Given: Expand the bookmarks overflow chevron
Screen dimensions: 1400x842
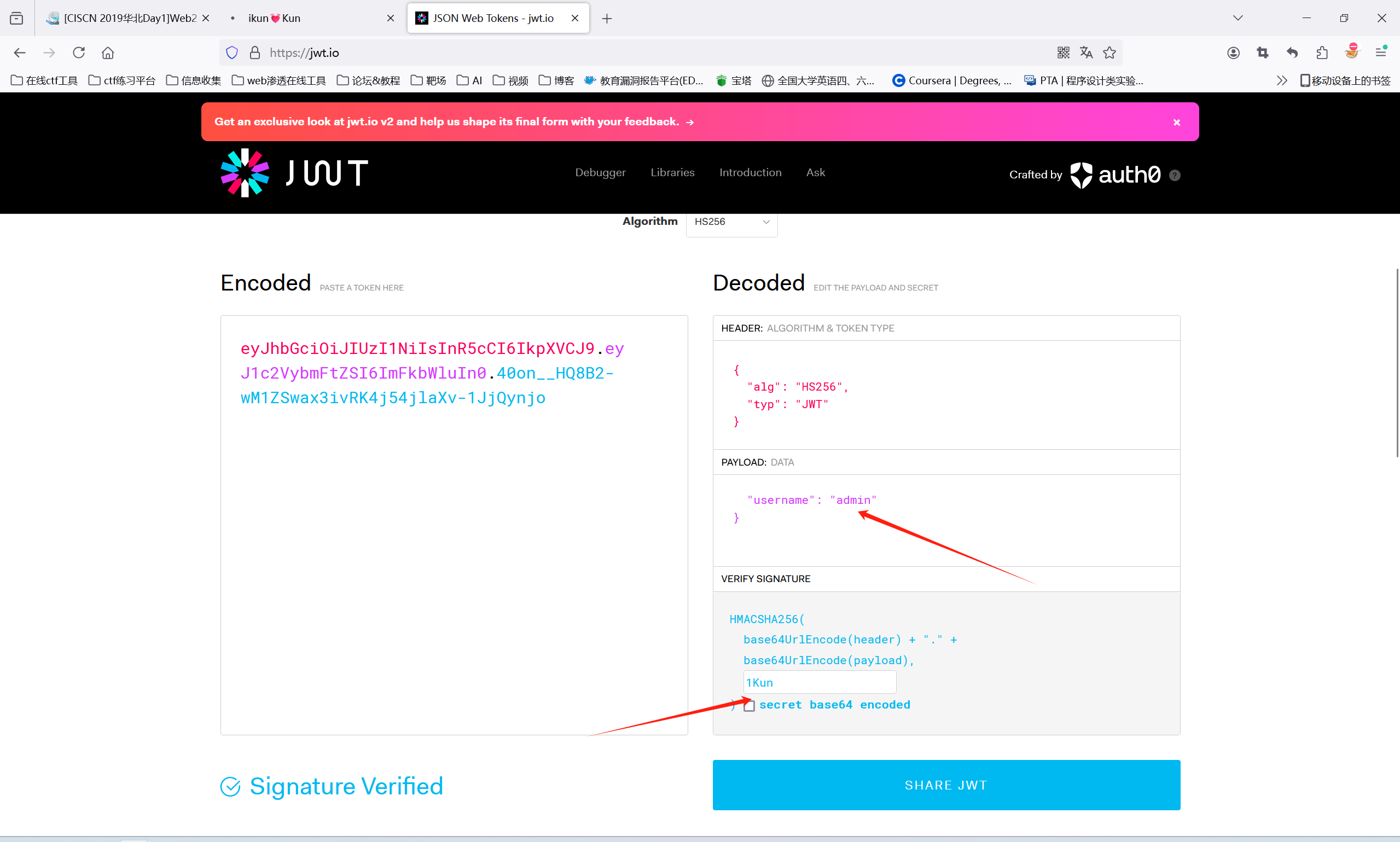Looking at the screenshot, I should pos(1281,80).
